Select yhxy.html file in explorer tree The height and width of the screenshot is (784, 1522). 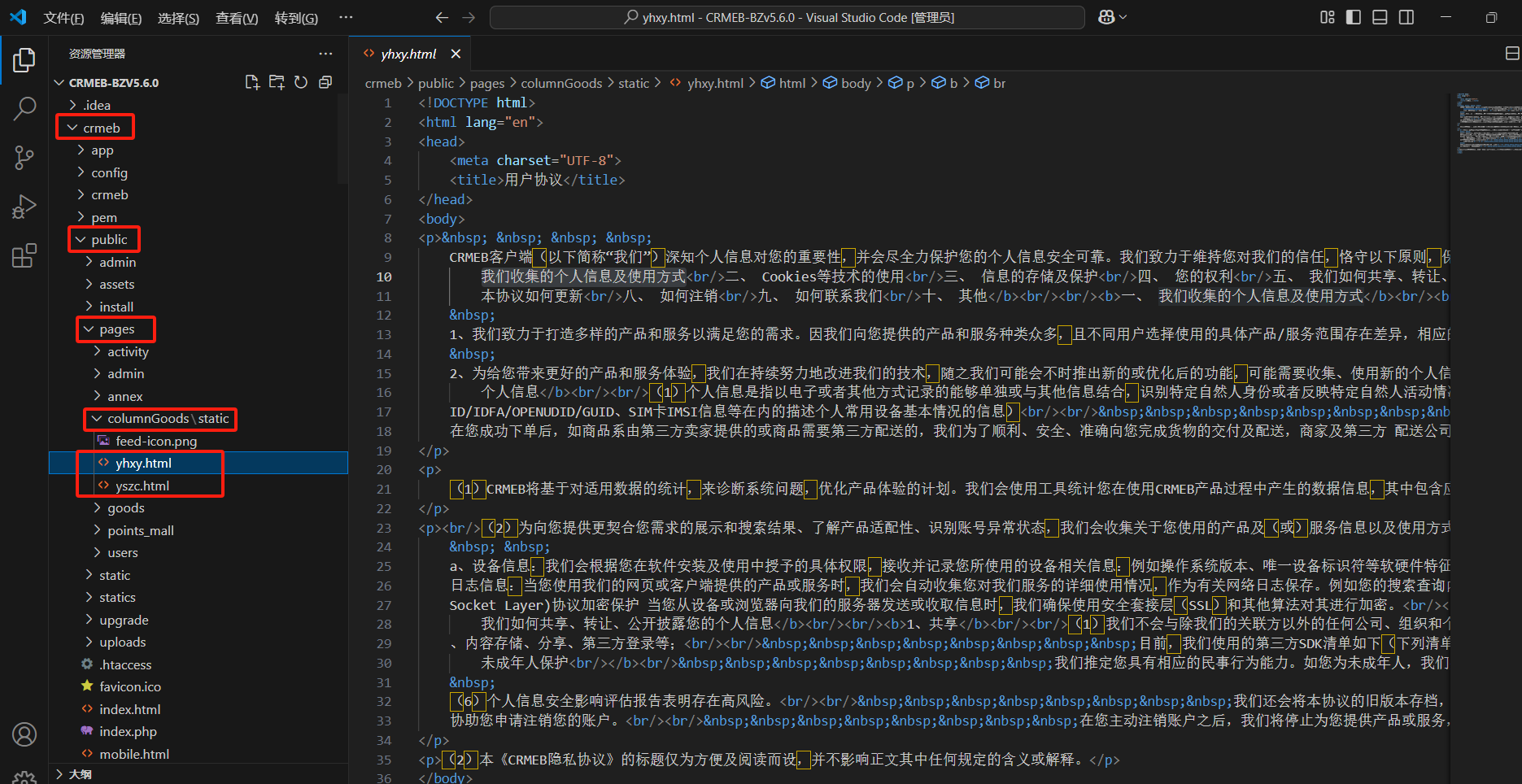tap(198, 463)
